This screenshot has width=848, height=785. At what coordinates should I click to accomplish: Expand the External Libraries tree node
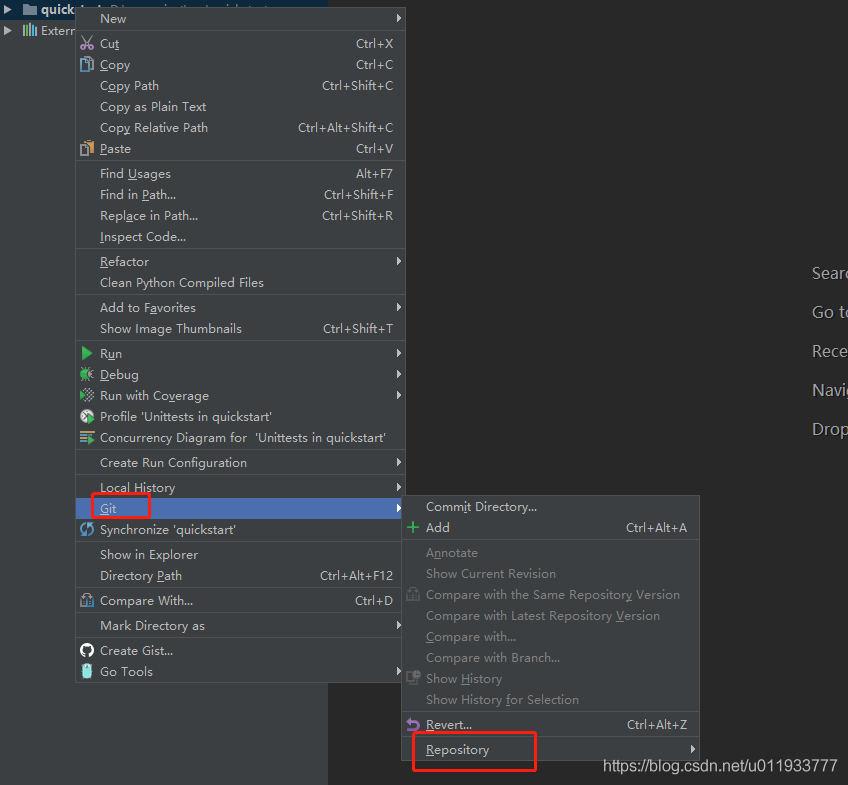pyautogui.click(x=8, y=30)
